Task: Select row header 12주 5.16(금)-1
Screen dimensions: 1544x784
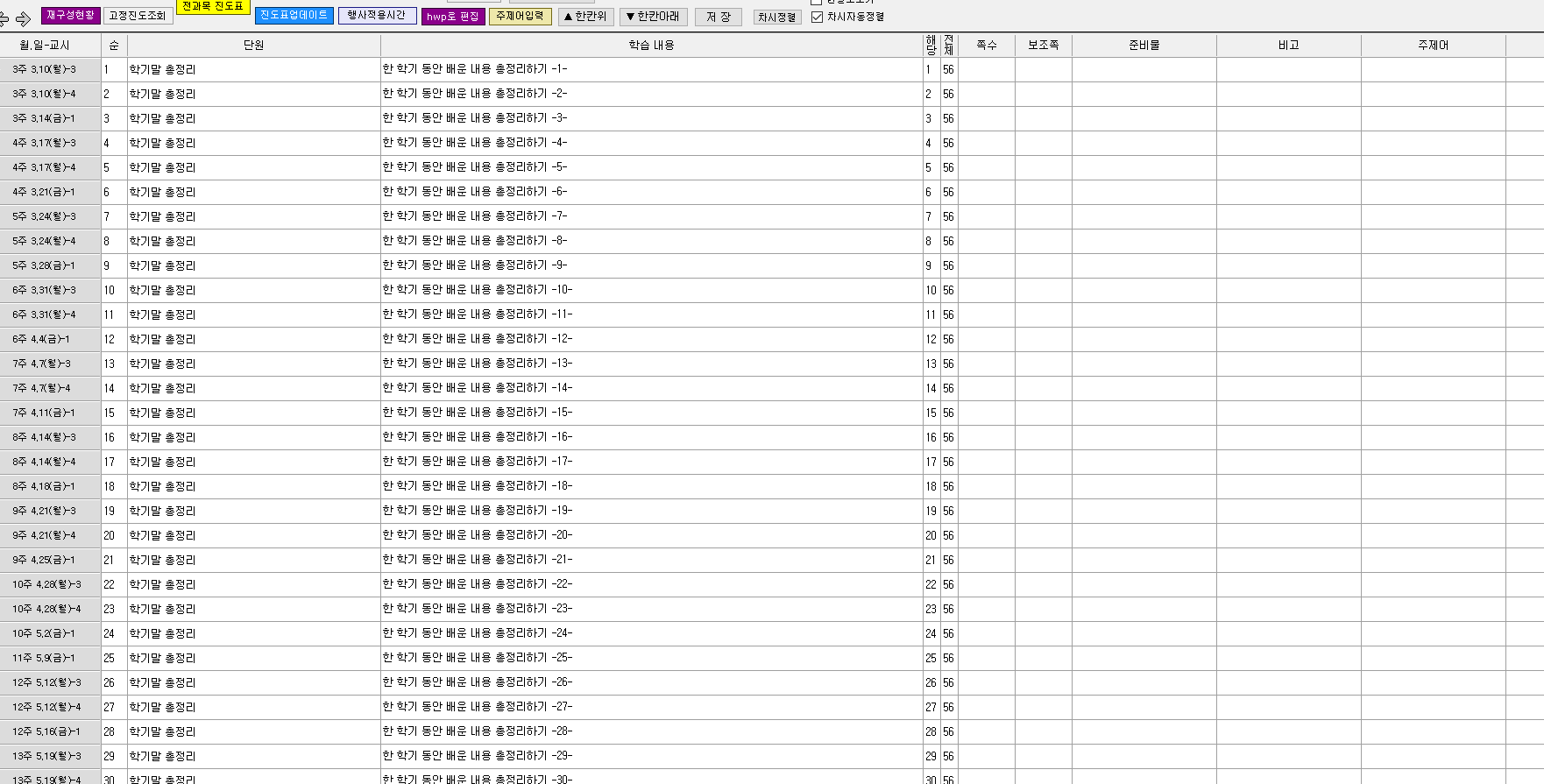Action: [x=50, y=731]
